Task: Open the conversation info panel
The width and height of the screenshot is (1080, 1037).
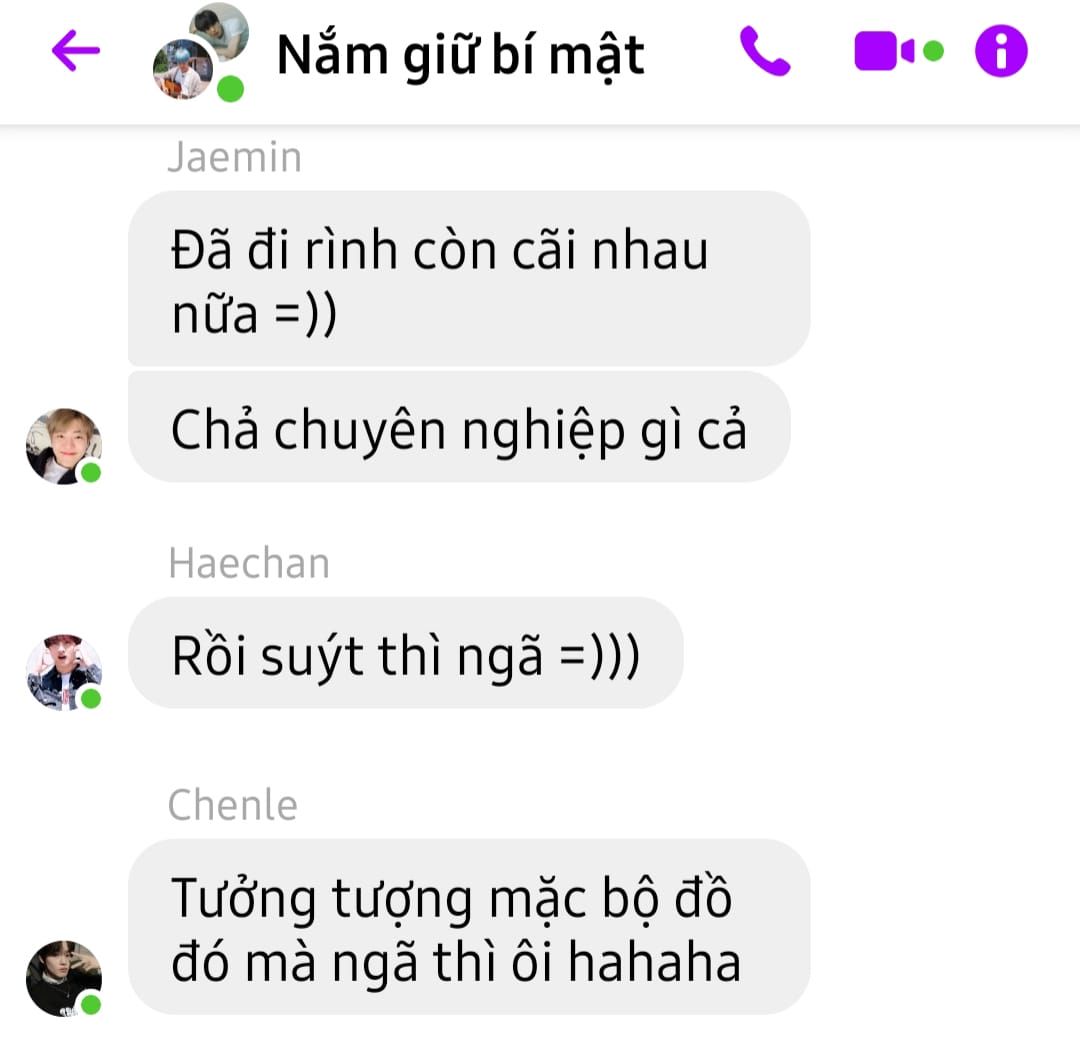Action: point(1001,51)
